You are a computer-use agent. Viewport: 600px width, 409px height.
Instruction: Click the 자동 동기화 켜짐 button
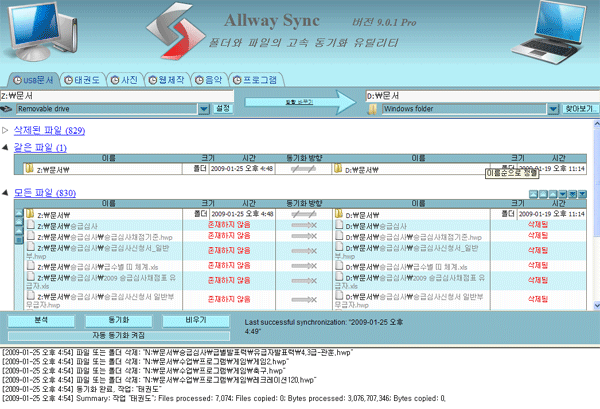click(119, 336)
